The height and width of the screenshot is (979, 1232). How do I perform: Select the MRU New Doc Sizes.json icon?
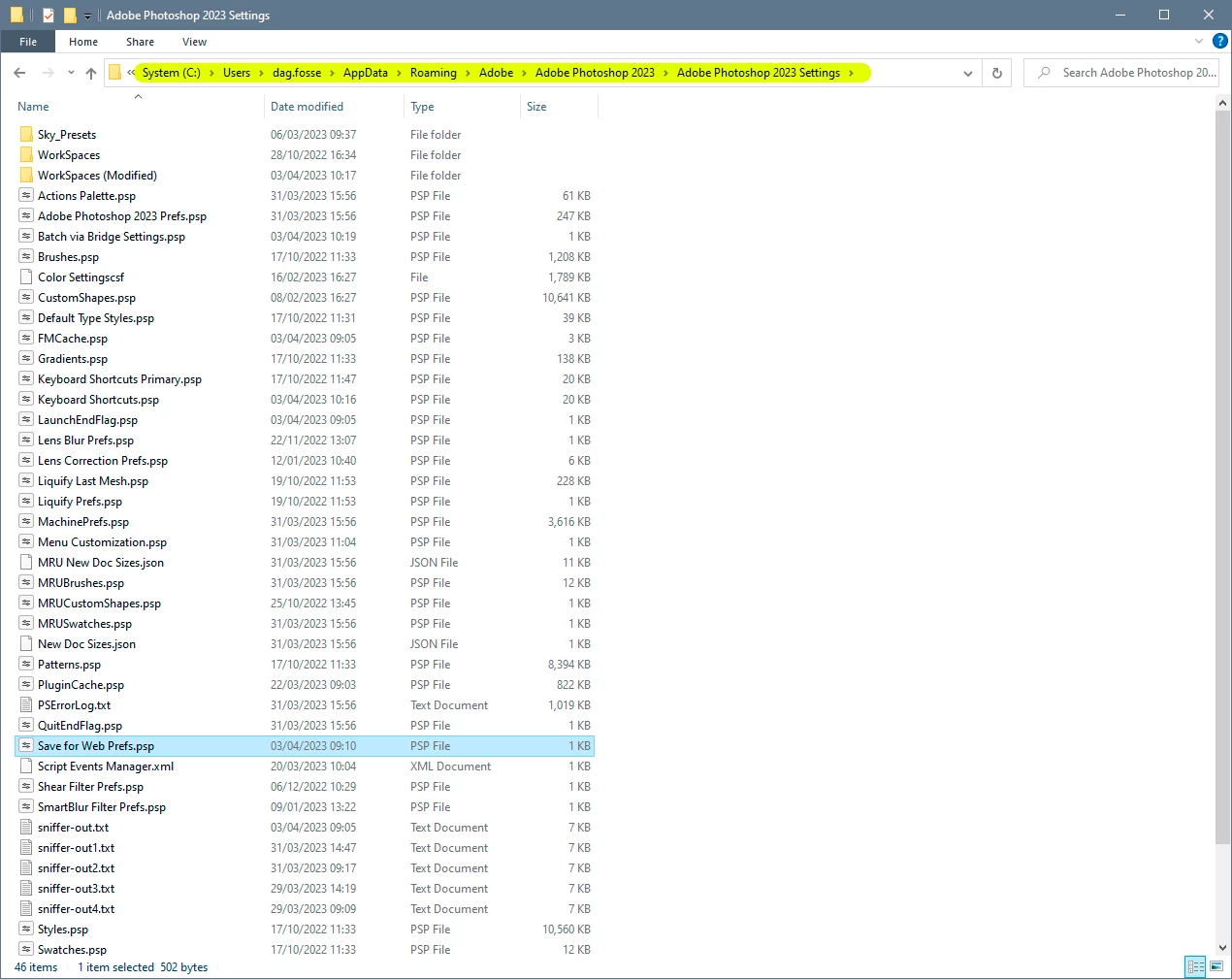[x=26, y=562]
